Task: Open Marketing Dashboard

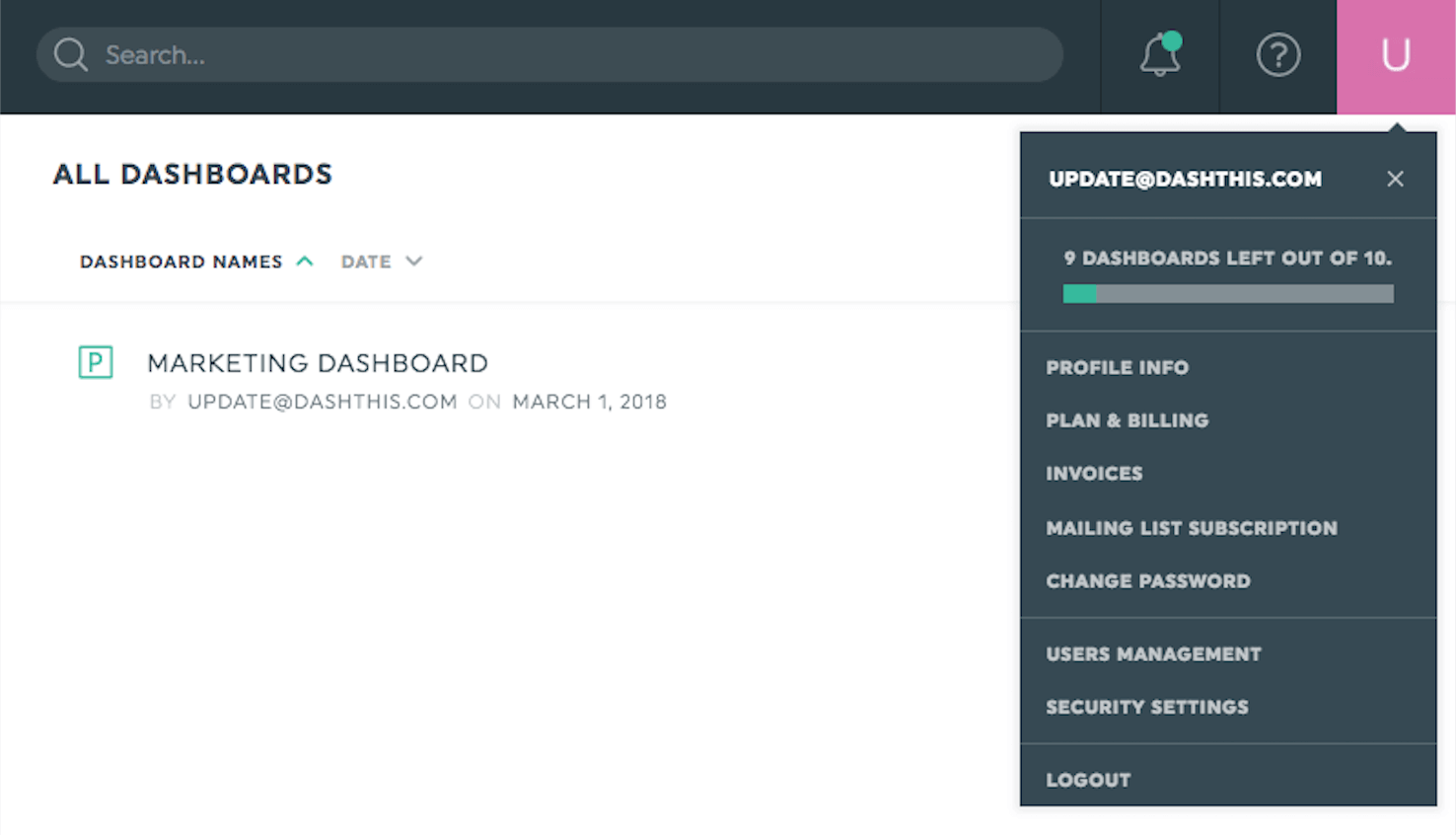Action: pos(318,363)
